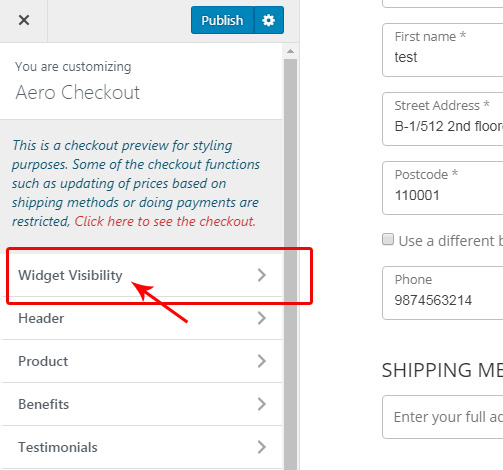Screen dimensions: 503x470
Task: Expand Widget Visibility chevron arrow
Action: [x=262, y=275]
